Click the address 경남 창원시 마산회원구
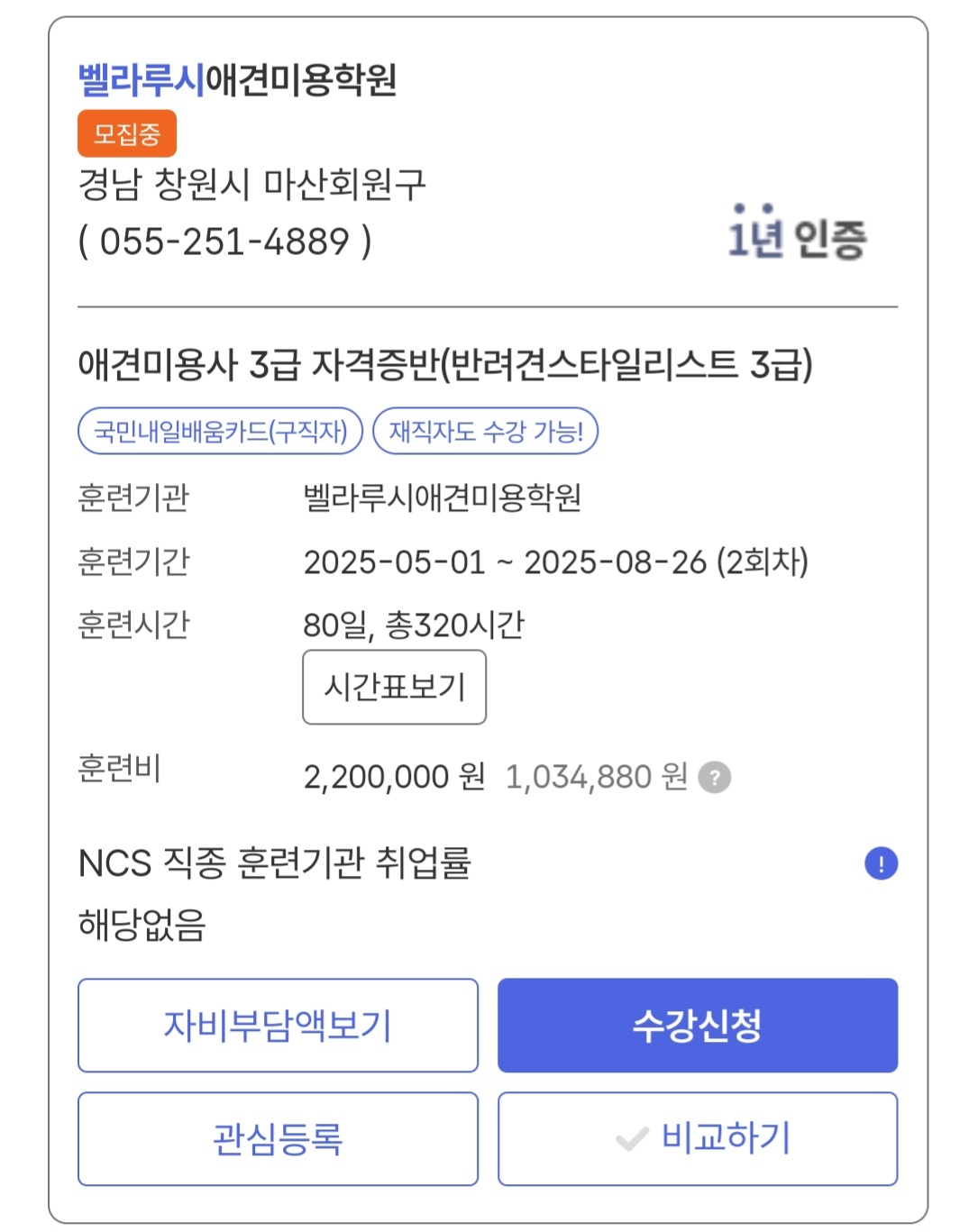This screenshot has height=1232, width=969. (x=251, y=185)
